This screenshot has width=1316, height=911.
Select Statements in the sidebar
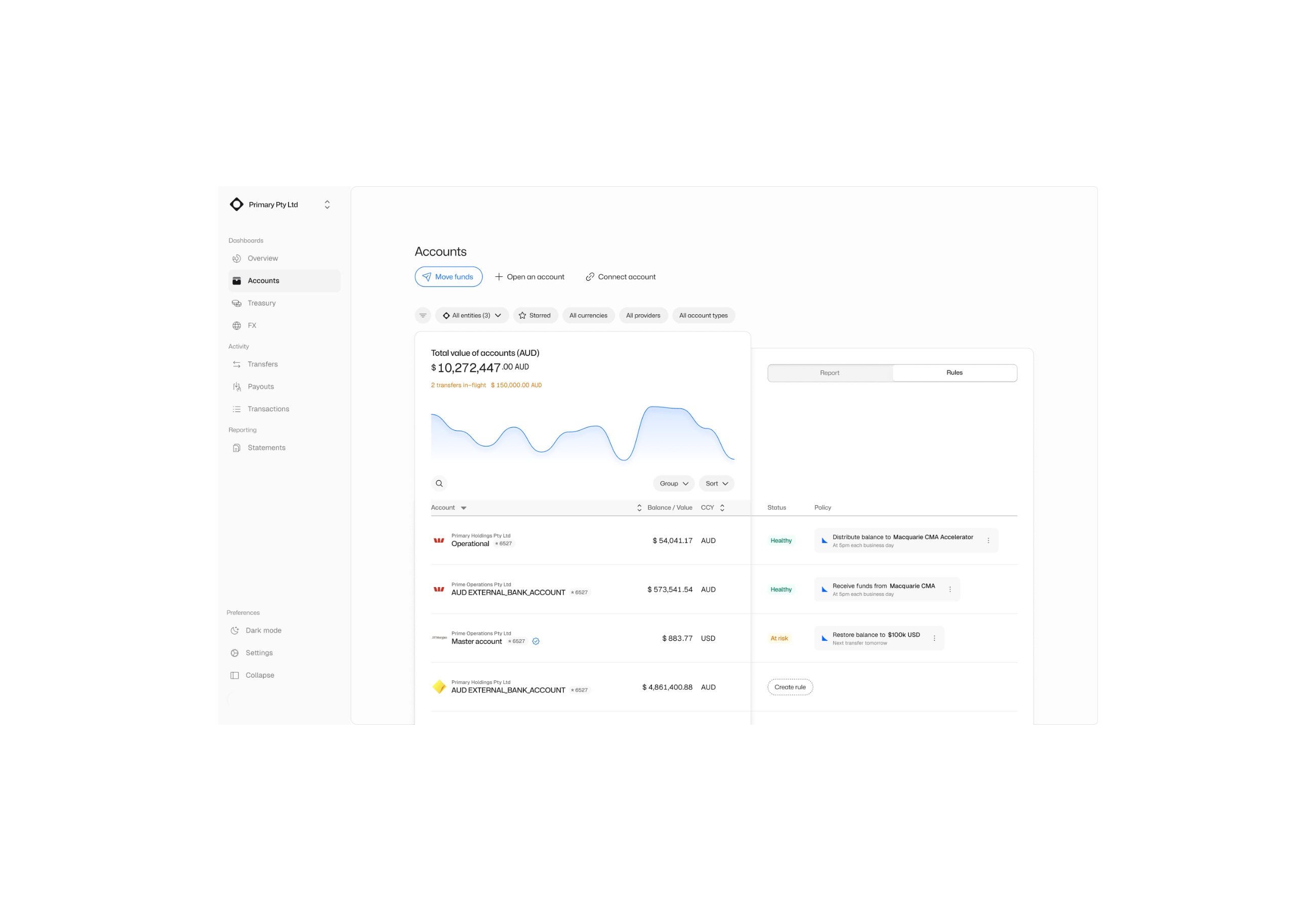(x=284, y=447)
